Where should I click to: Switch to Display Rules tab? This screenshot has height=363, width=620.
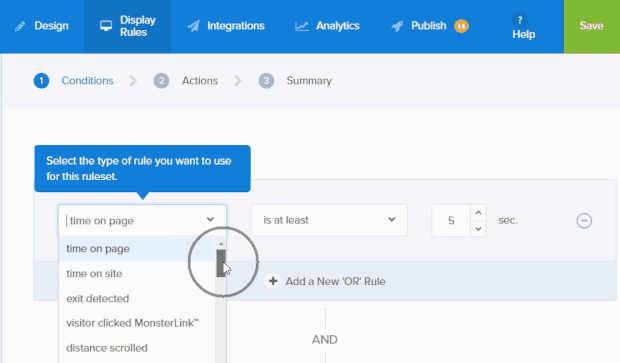(x=127, y=26)
